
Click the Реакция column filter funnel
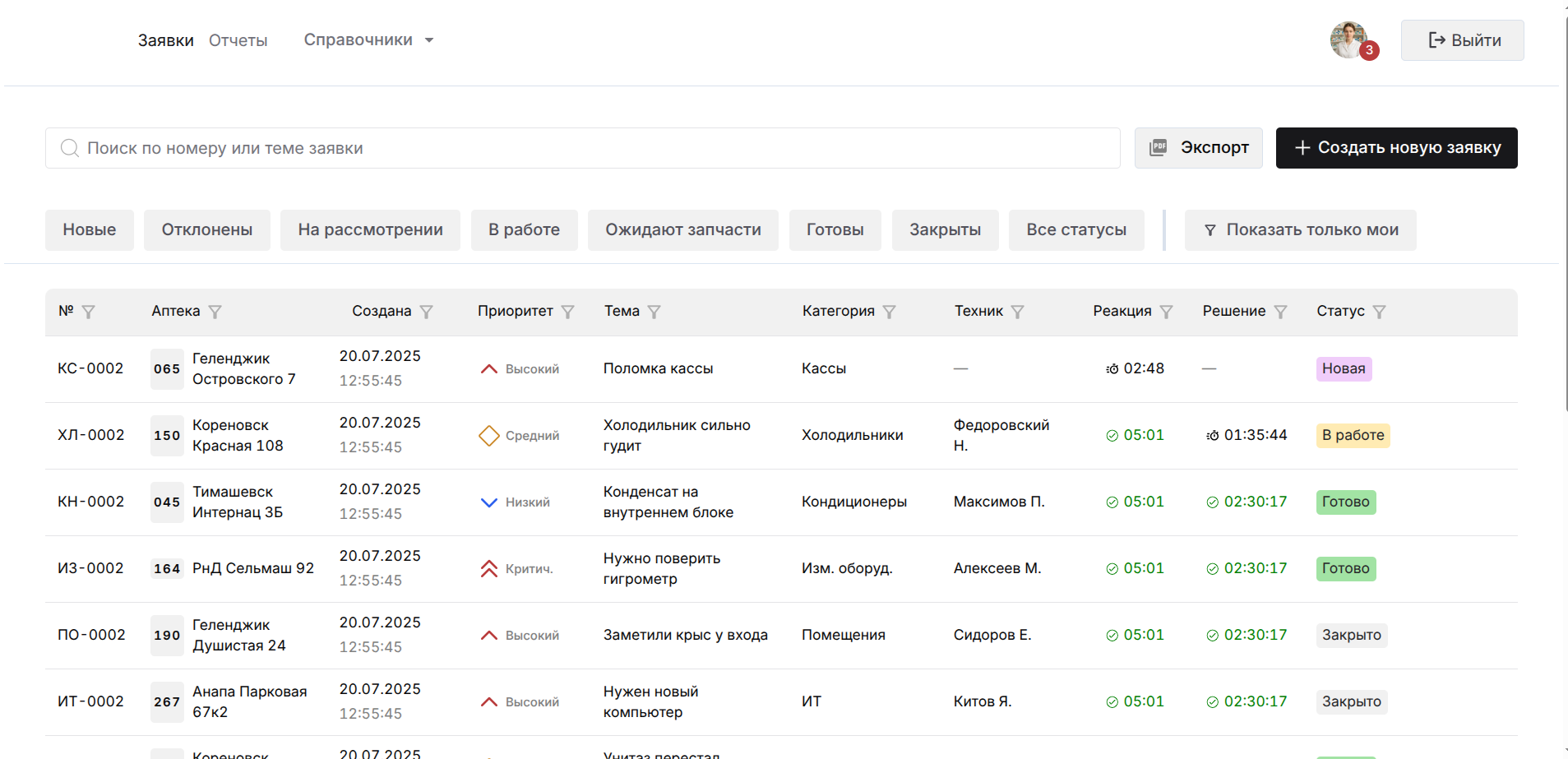click(x=1167, y=312)
